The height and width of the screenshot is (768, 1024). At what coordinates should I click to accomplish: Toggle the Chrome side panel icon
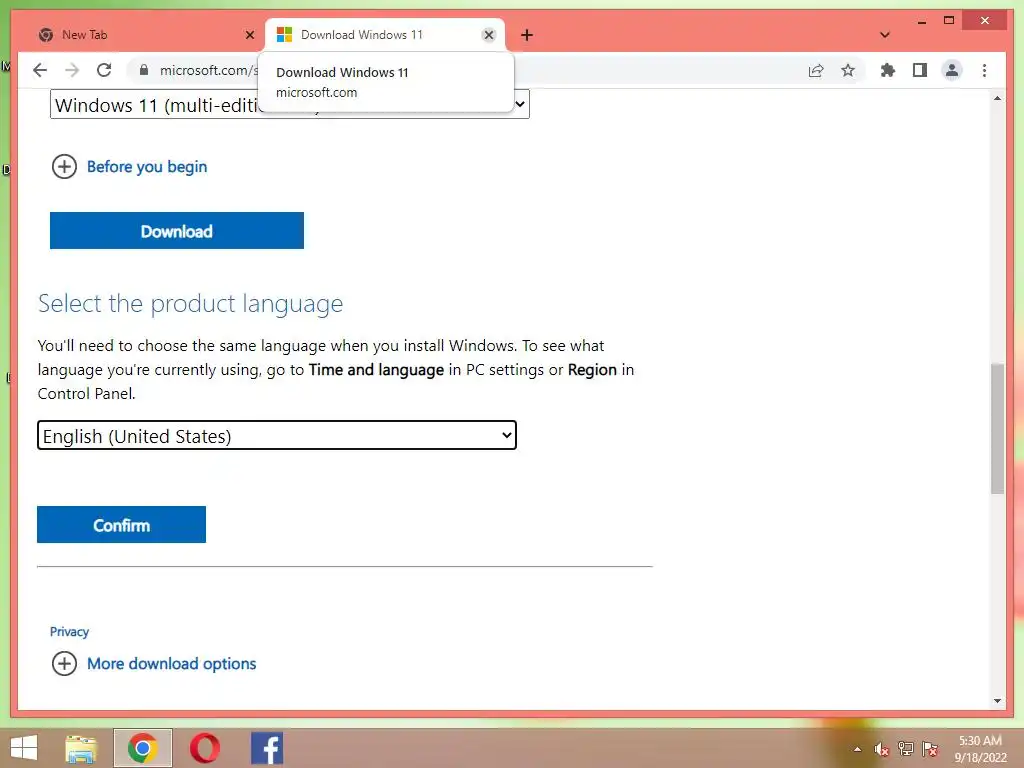[920, 70]
